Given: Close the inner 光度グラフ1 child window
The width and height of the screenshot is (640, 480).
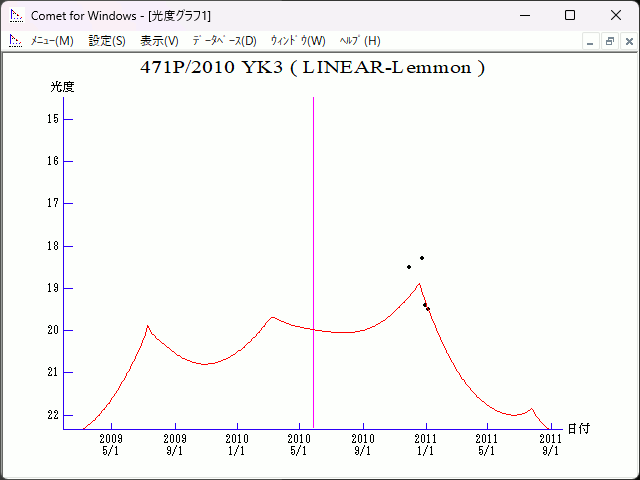Looking at the screenshot, I should (627, 41).
